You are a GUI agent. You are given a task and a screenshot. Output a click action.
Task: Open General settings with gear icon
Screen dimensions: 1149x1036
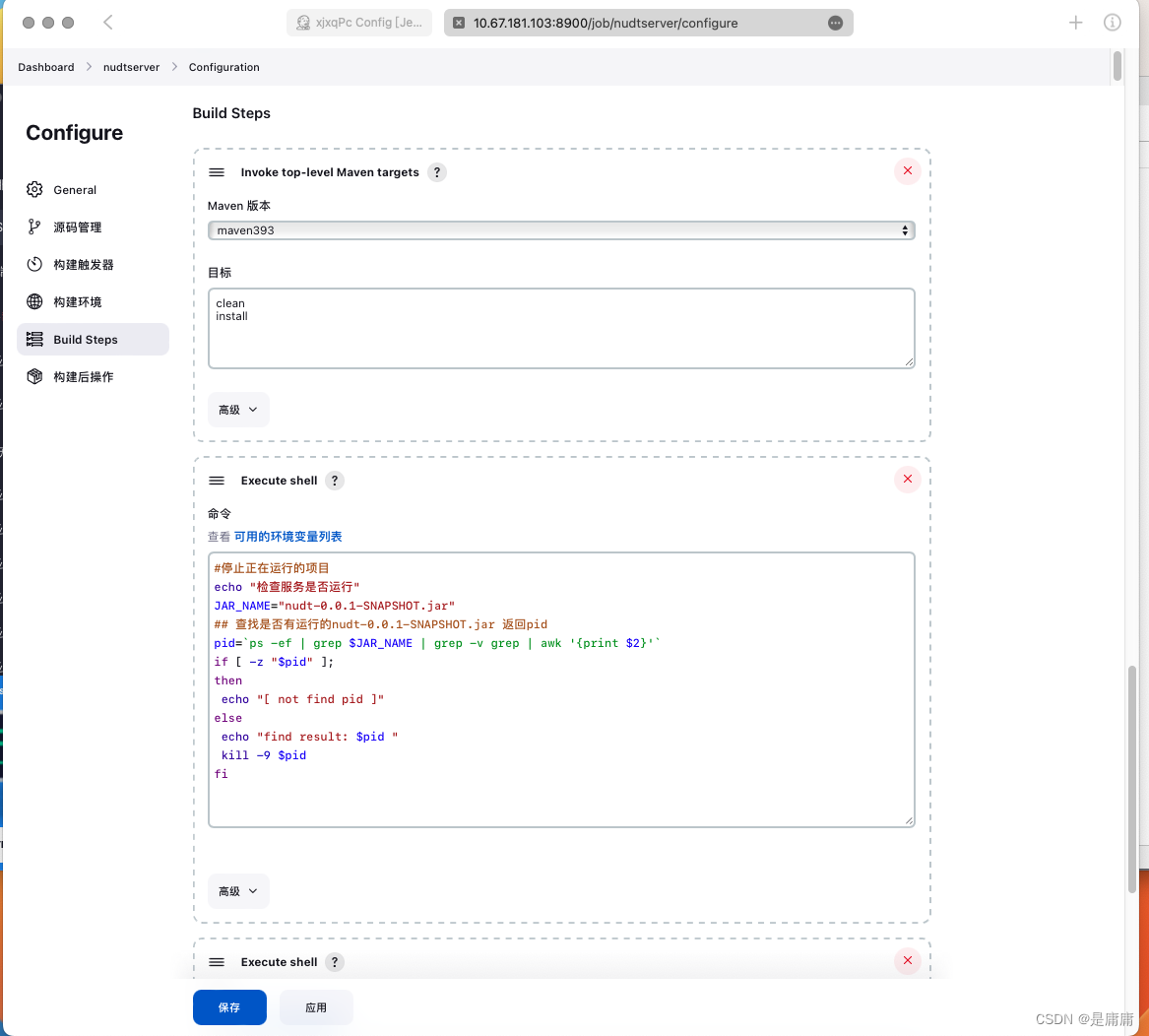[34, 189]
